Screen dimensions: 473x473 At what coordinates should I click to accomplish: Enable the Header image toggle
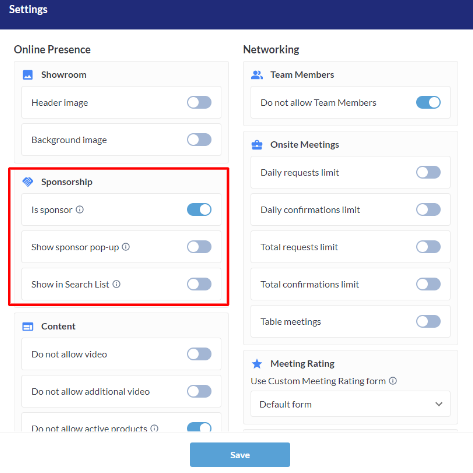[199, 103]
